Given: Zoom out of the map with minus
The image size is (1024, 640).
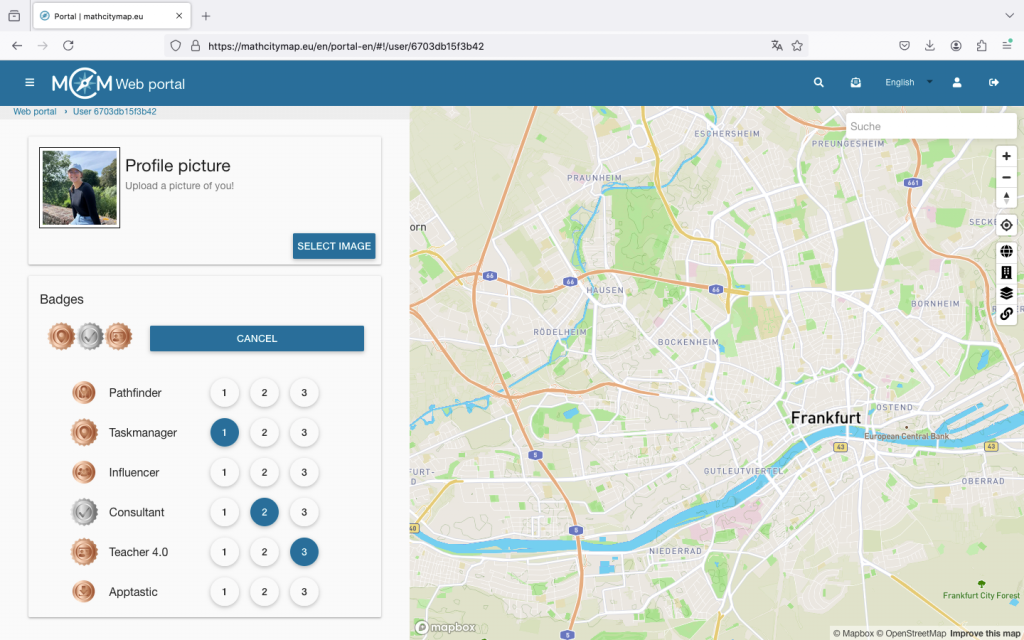Looking at the screenshot, I should (1006, 177).
